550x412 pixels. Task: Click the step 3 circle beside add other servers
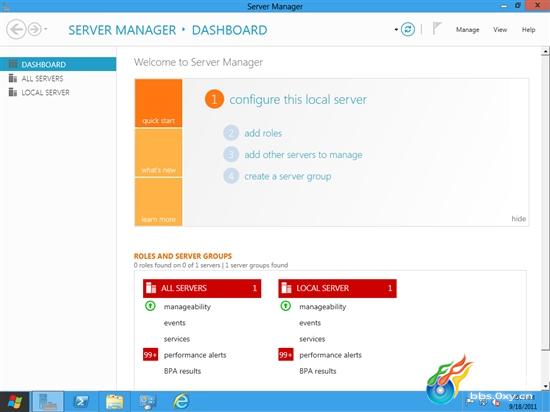tap(231, 154)
